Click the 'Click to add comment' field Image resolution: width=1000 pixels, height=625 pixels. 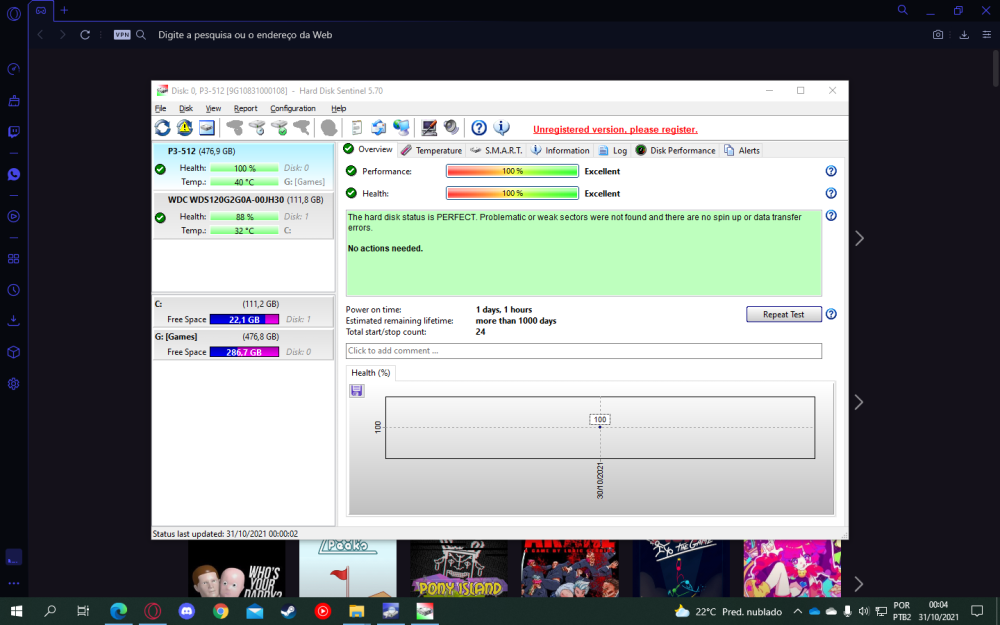click(583, 351)
